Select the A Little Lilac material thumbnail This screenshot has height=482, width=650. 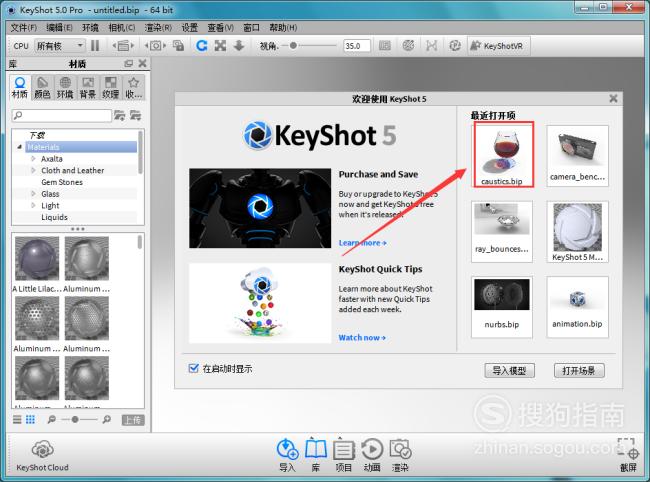(x=37, y=259)
